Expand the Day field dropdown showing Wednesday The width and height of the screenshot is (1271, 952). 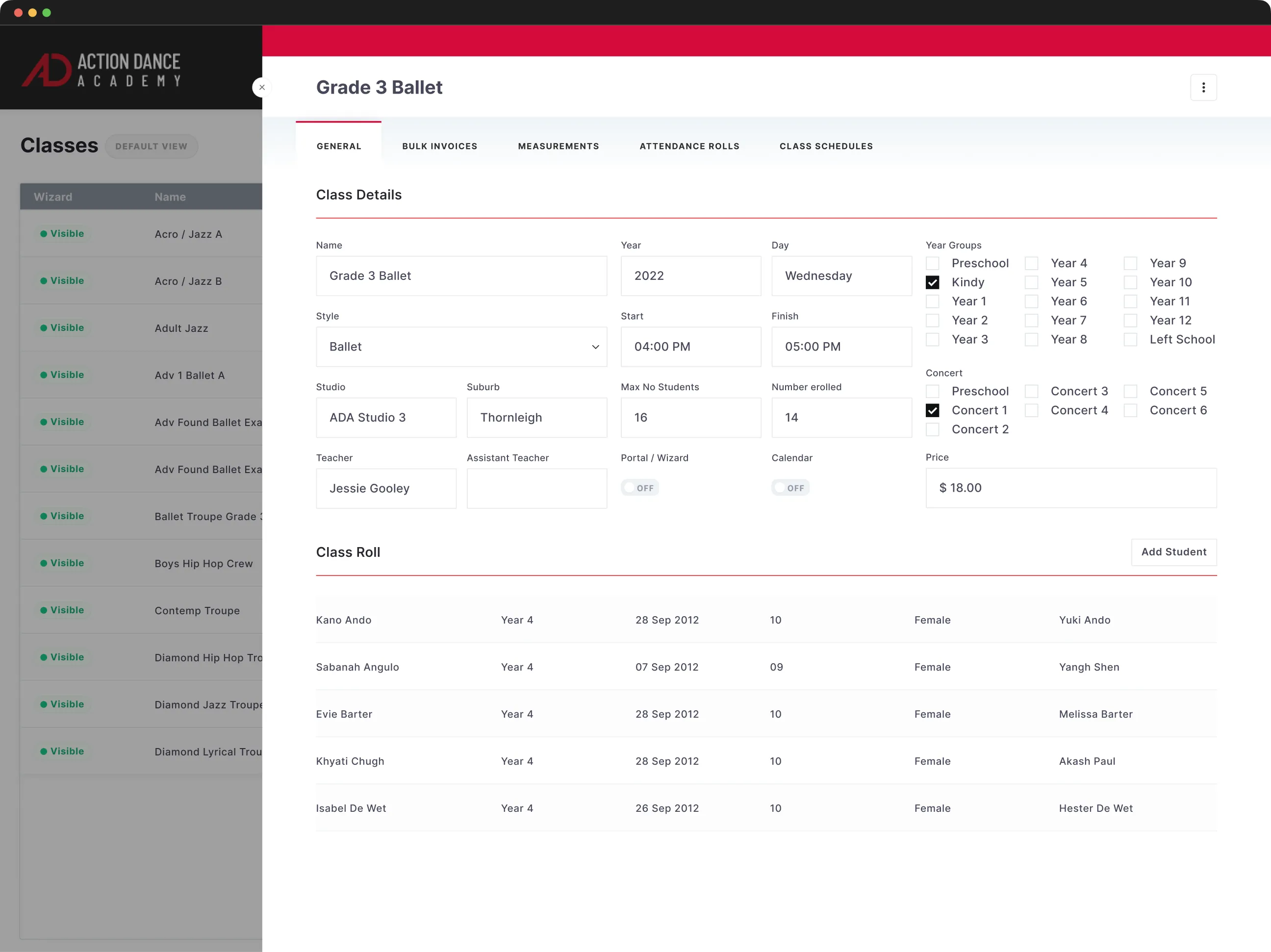click(x=841, y=276)
